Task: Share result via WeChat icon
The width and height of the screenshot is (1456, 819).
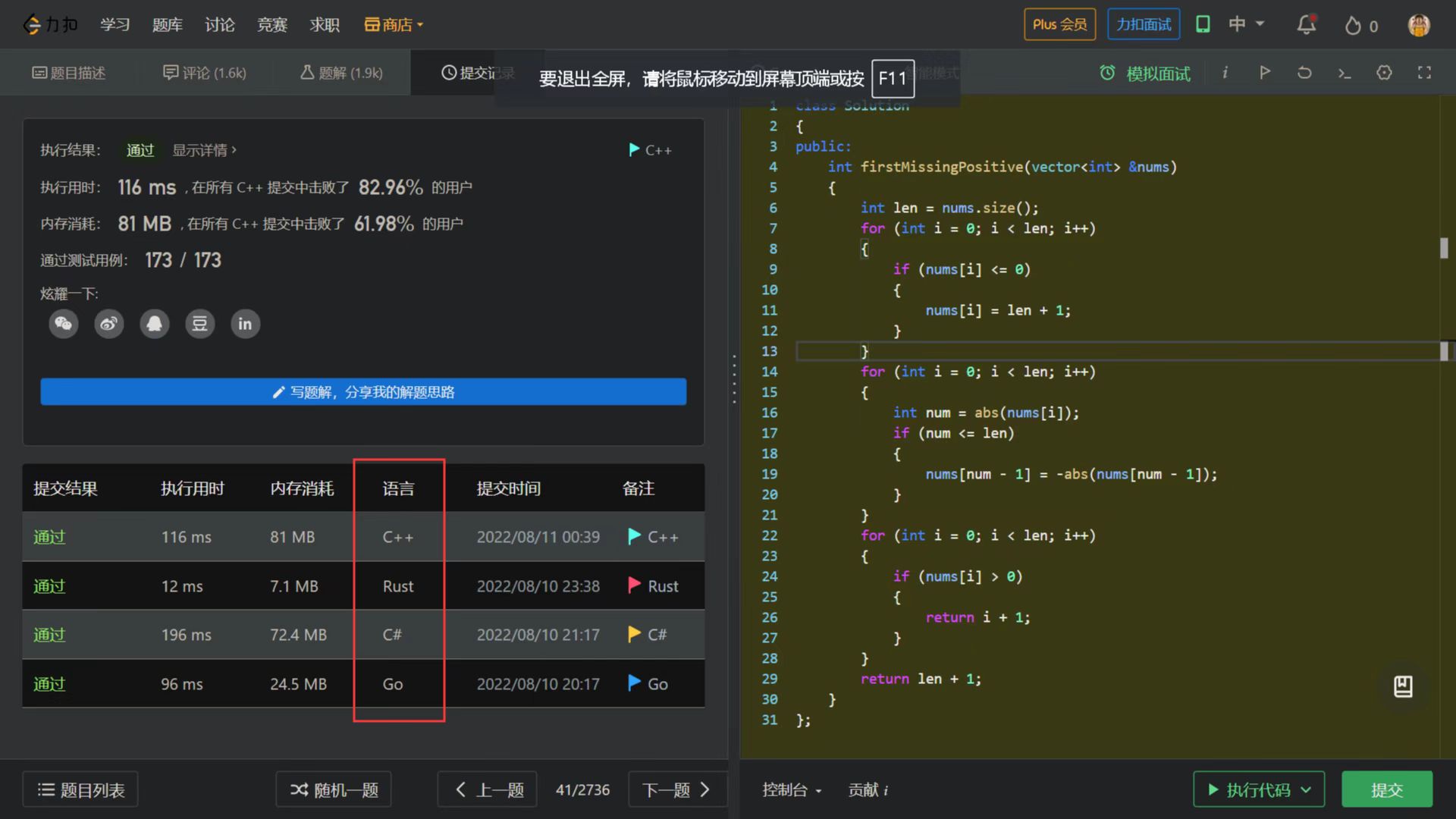Action: [64, 324]
